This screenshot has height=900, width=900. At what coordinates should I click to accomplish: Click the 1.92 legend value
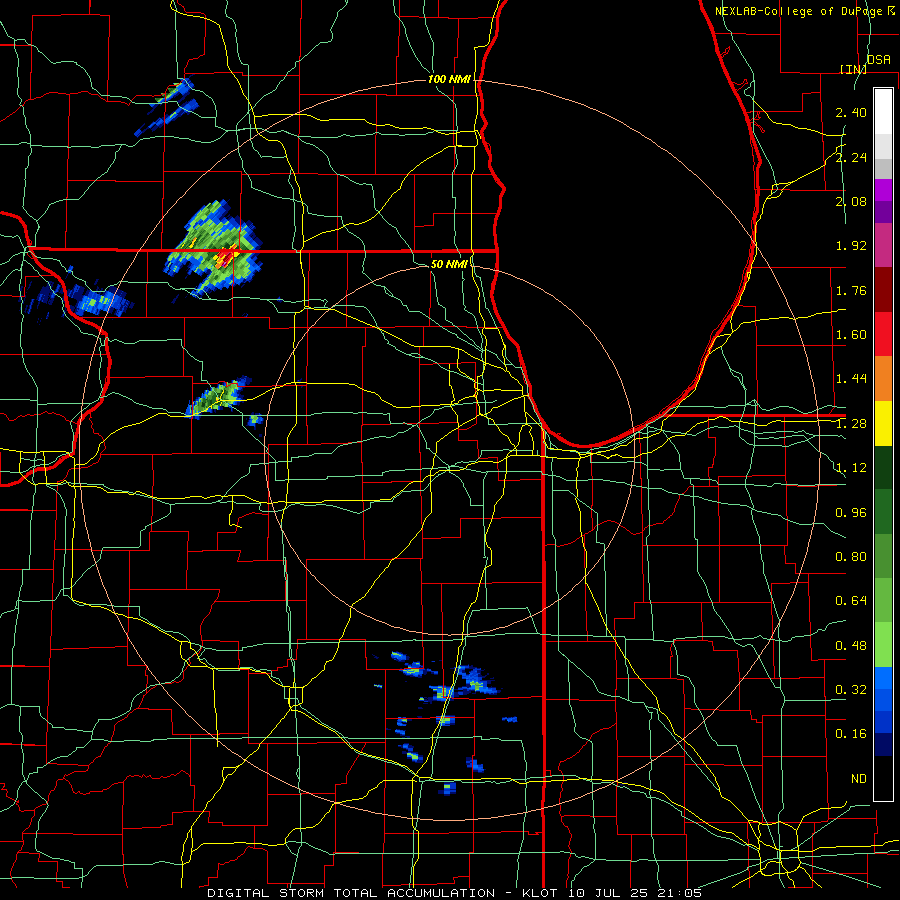[851, 246]
